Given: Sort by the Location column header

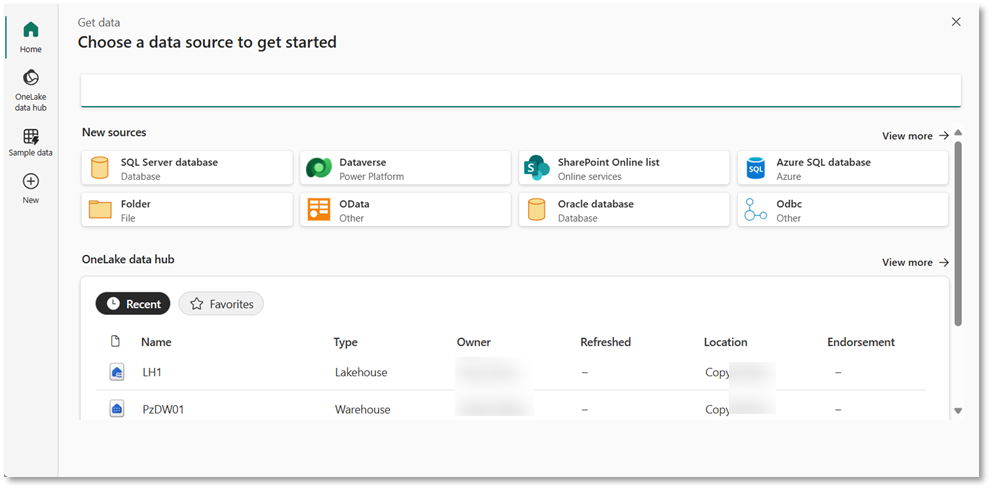Looking at the screenshot, I should 726,342.
